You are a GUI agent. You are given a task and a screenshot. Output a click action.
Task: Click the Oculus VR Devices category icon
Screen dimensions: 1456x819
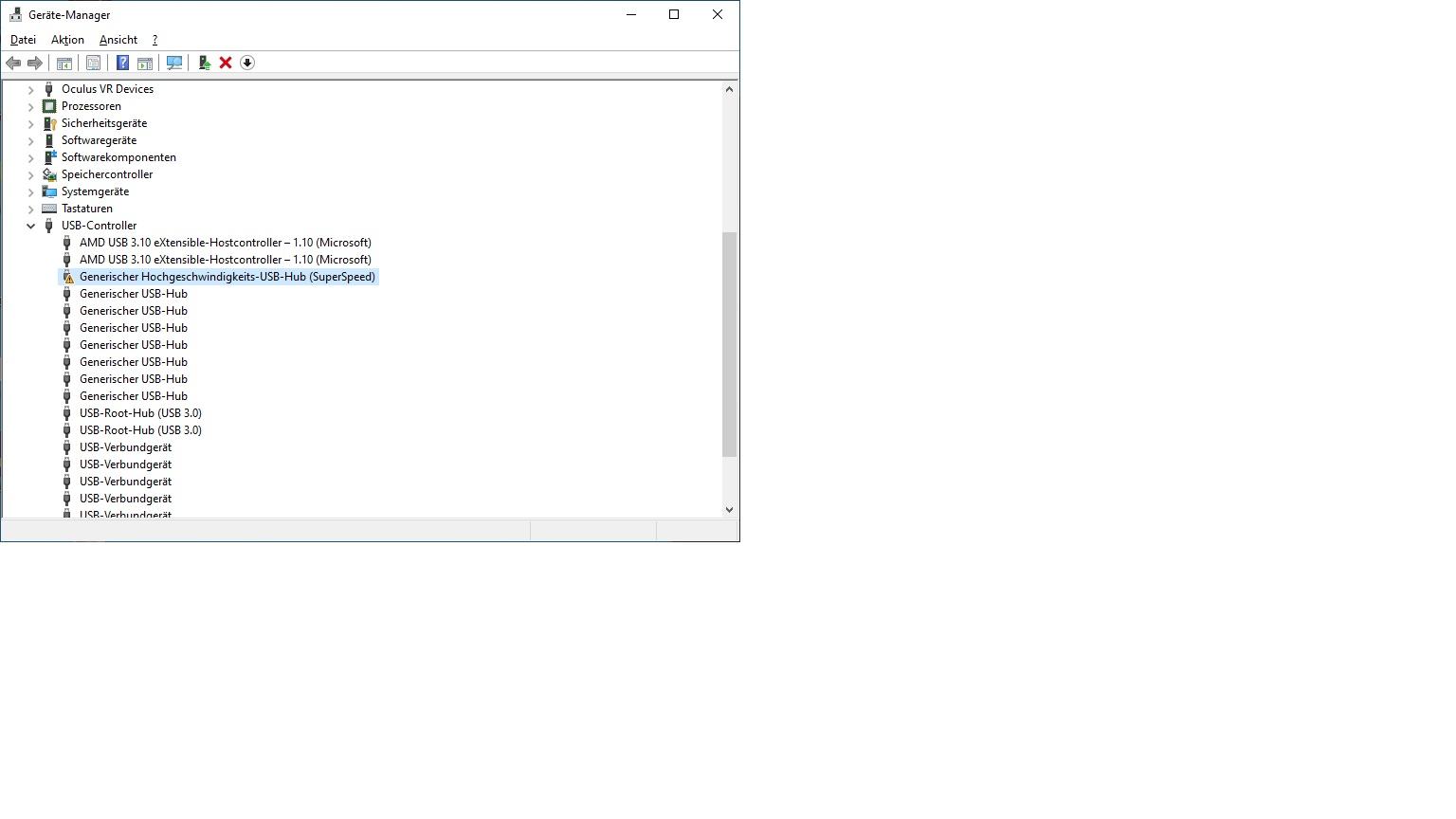point(49,89)
